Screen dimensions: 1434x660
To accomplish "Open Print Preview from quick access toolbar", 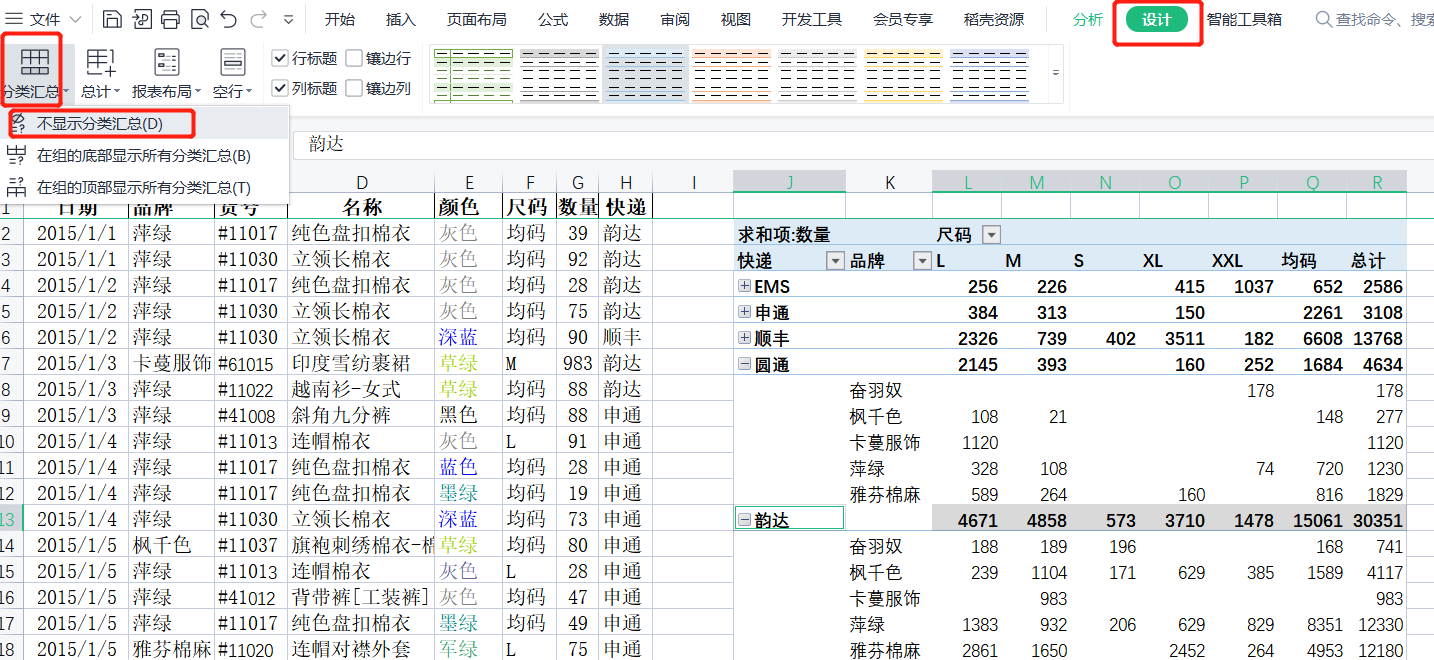I will [x=199, y=19].
